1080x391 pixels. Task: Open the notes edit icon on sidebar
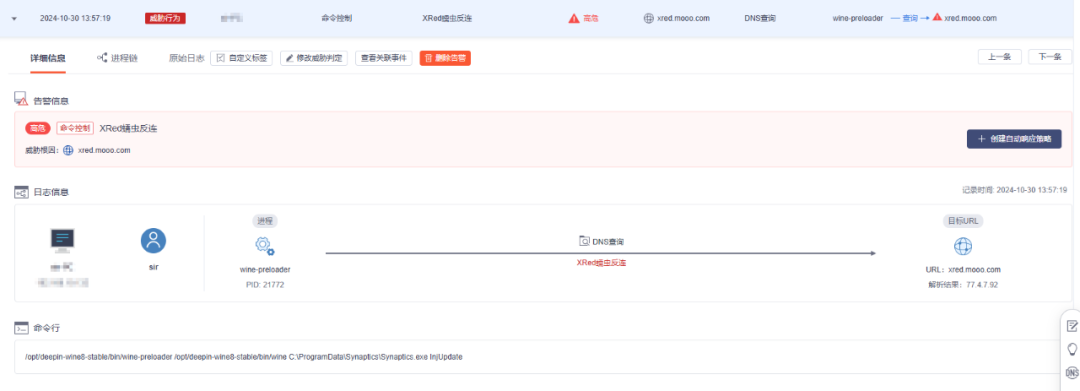click(x=1072, y=326)
